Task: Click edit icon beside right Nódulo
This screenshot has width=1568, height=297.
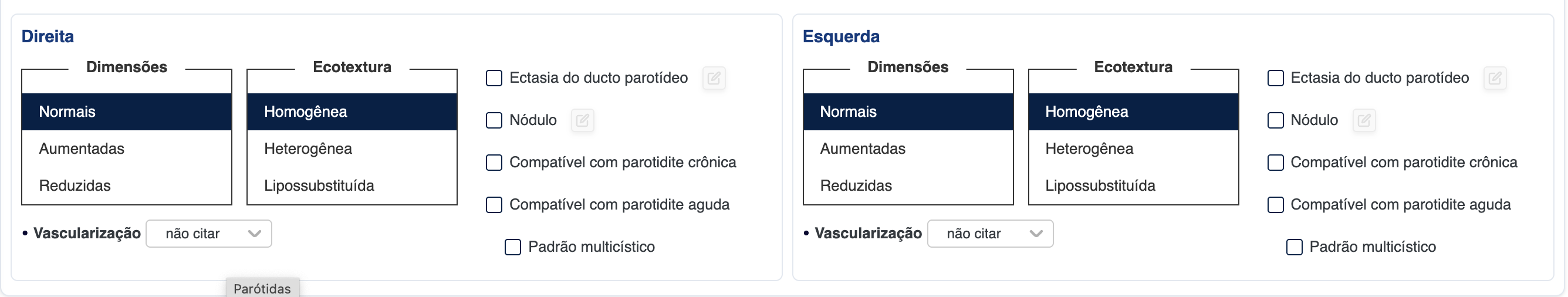Action: [582, 120]
